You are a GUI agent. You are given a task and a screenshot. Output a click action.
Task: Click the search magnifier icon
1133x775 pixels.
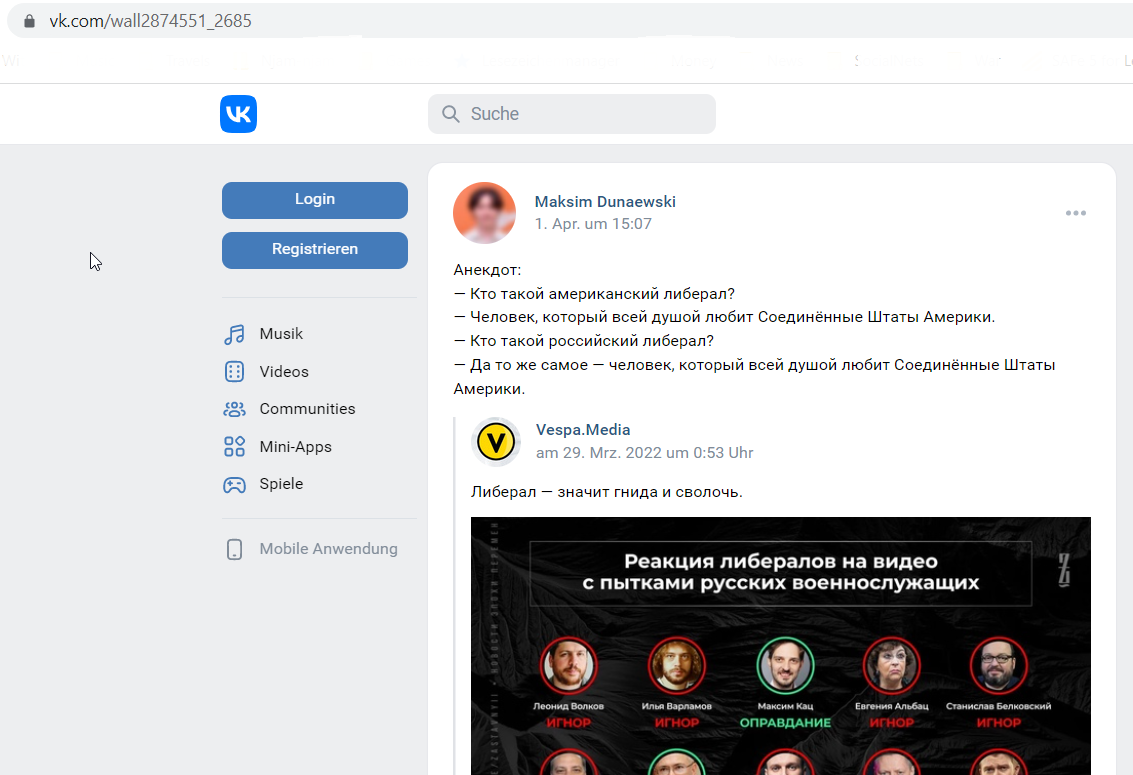pos(450,114)
